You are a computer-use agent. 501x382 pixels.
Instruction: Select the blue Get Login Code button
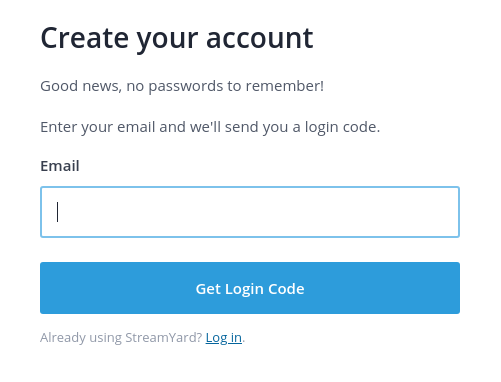(x=250, y=288)
